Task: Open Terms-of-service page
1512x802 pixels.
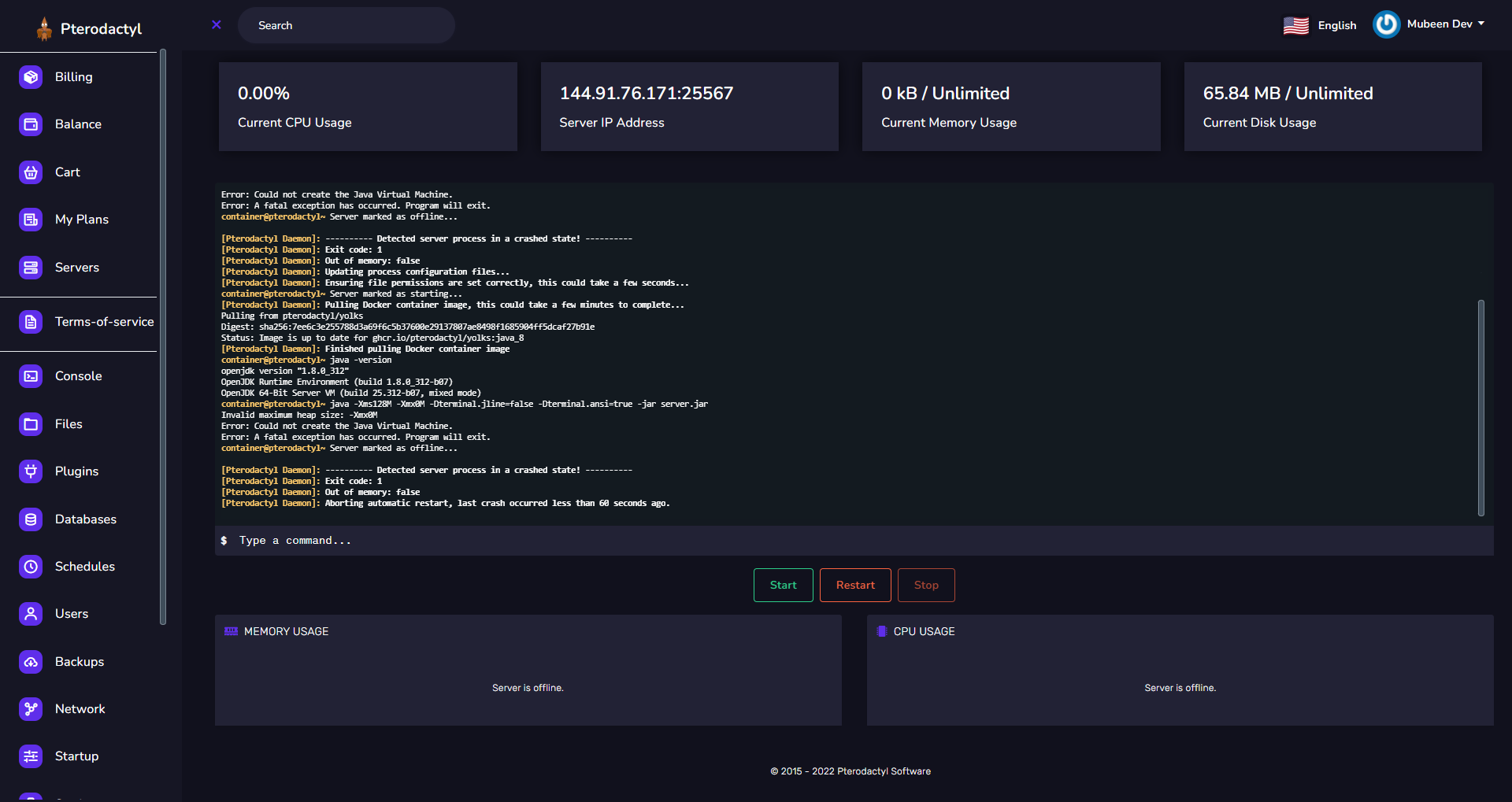Action: (x=105, y=322)
